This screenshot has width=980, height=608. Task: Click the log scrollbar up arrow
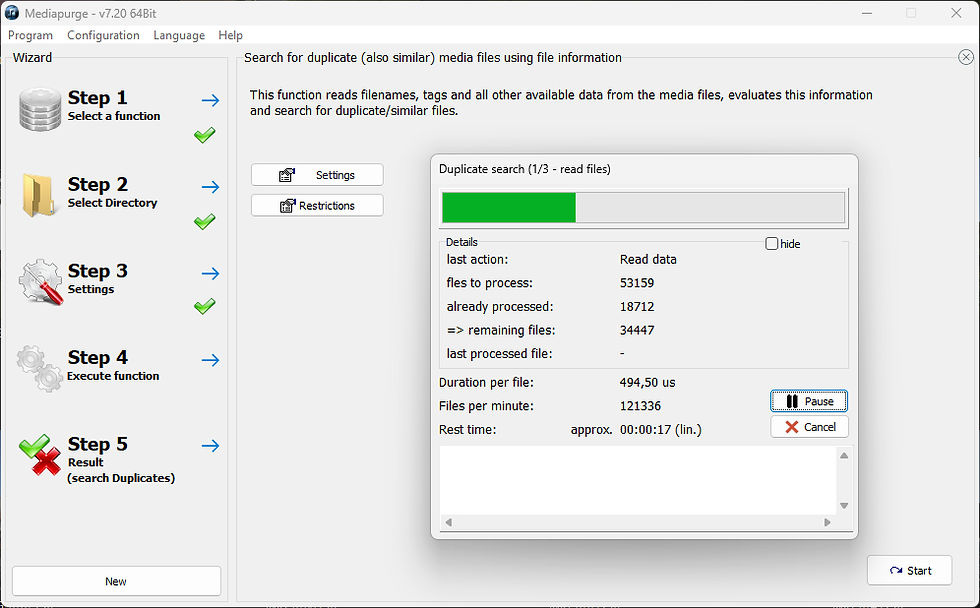[844, 456]
